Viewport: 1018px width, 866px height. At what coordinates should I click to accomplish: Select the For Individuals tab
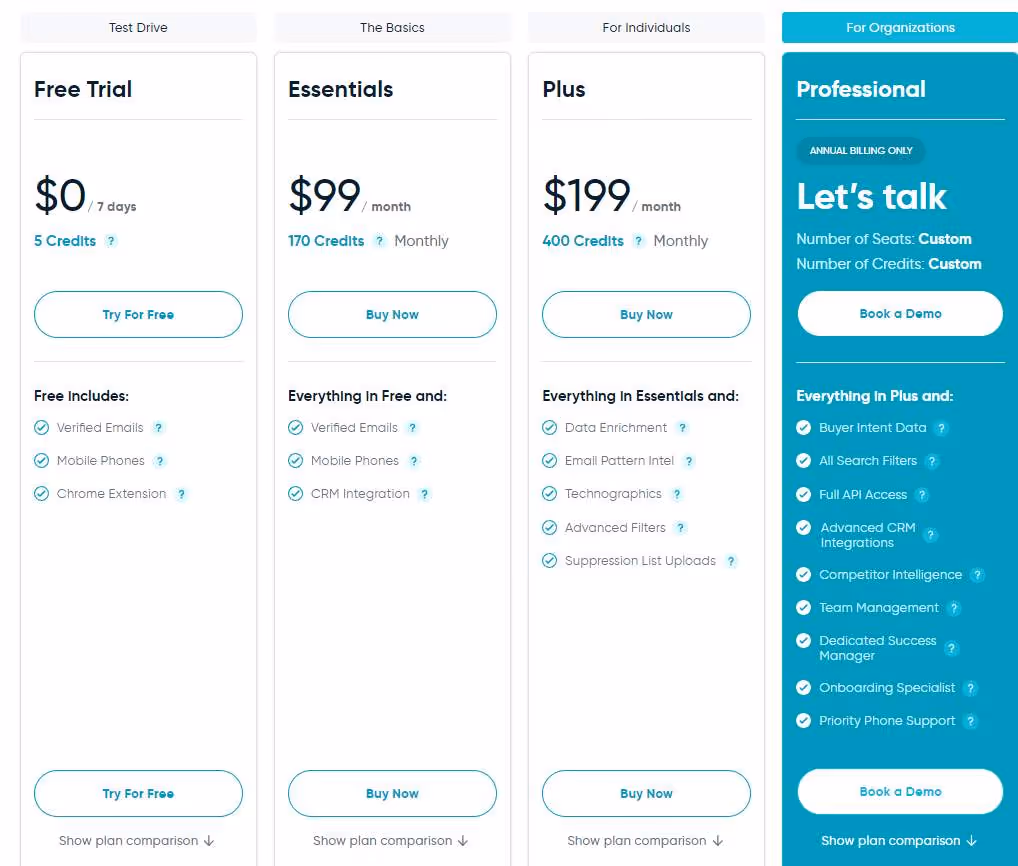(x=646, y=27)
